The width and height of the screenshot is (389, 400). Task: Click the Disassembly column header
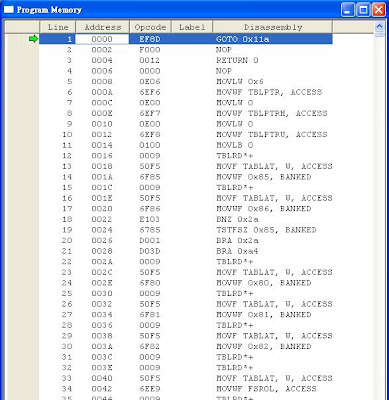(273, 27)
